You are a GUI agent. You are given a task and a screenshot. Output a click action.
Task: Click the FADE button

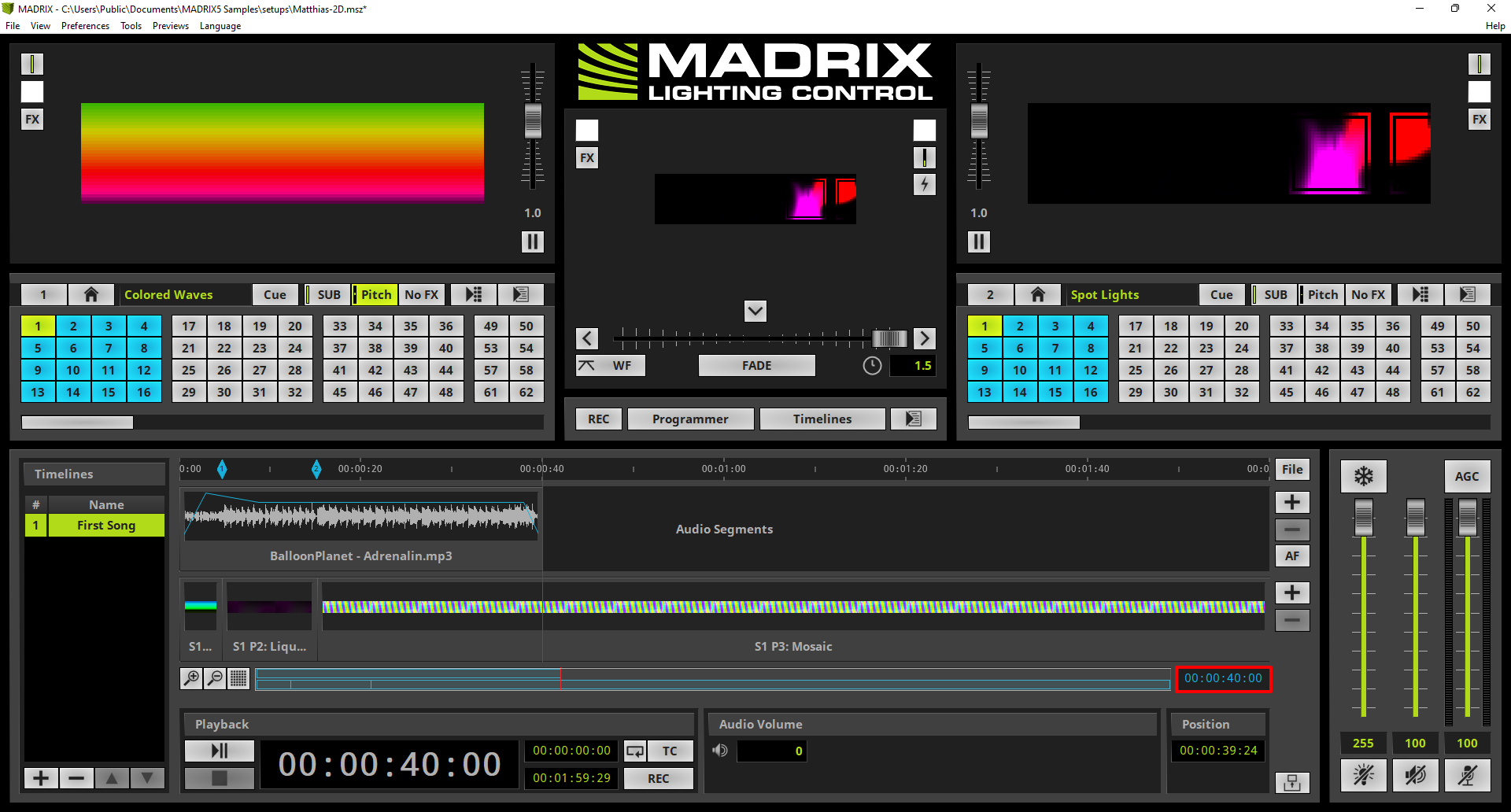[756, 366]
